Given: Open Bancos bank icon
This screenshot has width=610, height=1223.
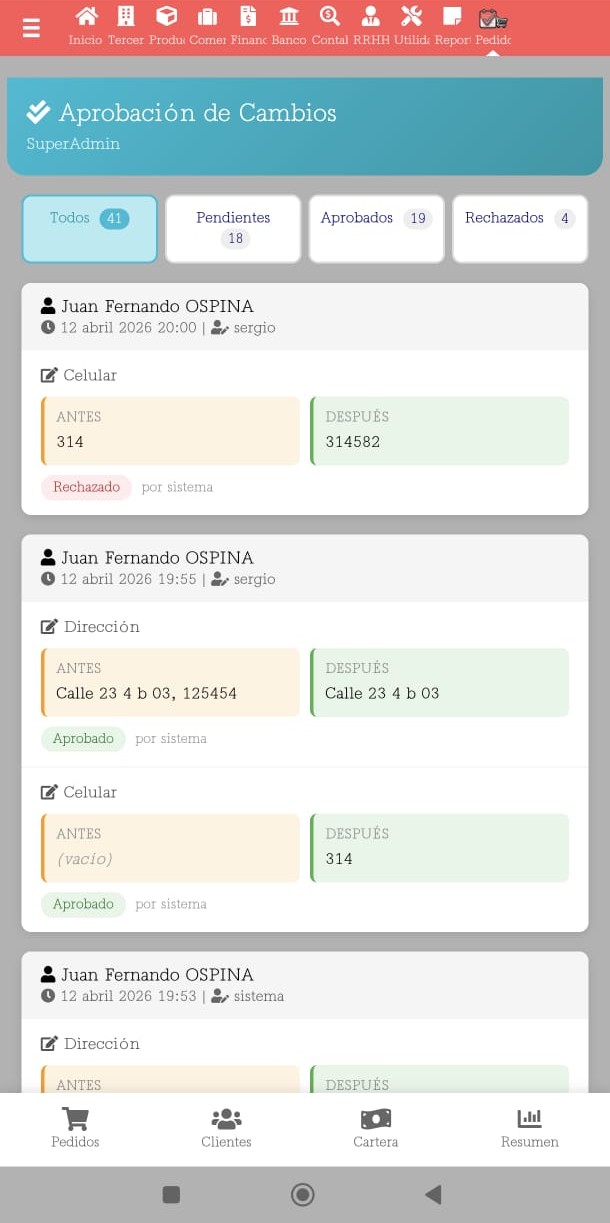Looking at the screenshot, I should pyautogui.click(x=289, y=17).
